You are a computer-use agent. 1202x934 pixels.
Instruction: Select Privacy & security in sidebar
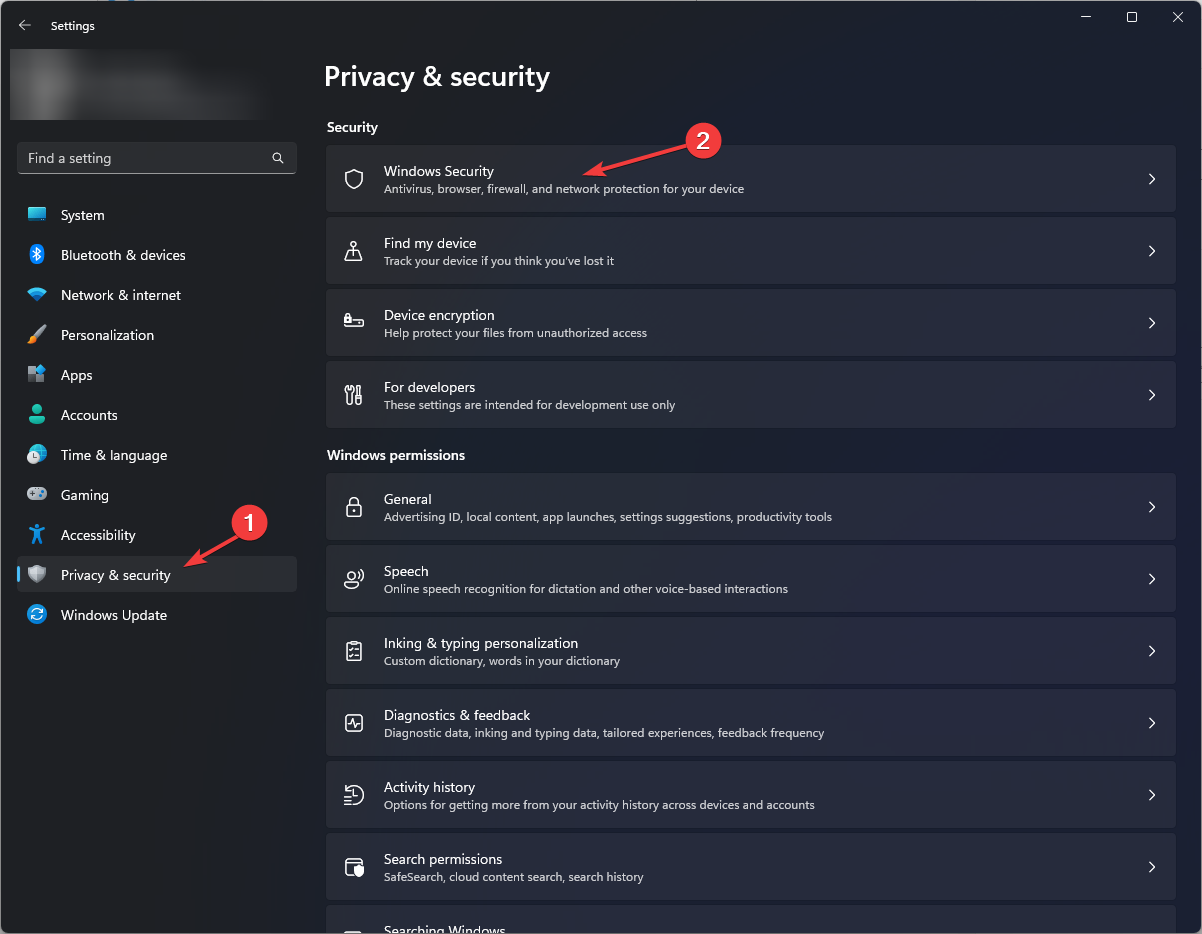[157, 574]
